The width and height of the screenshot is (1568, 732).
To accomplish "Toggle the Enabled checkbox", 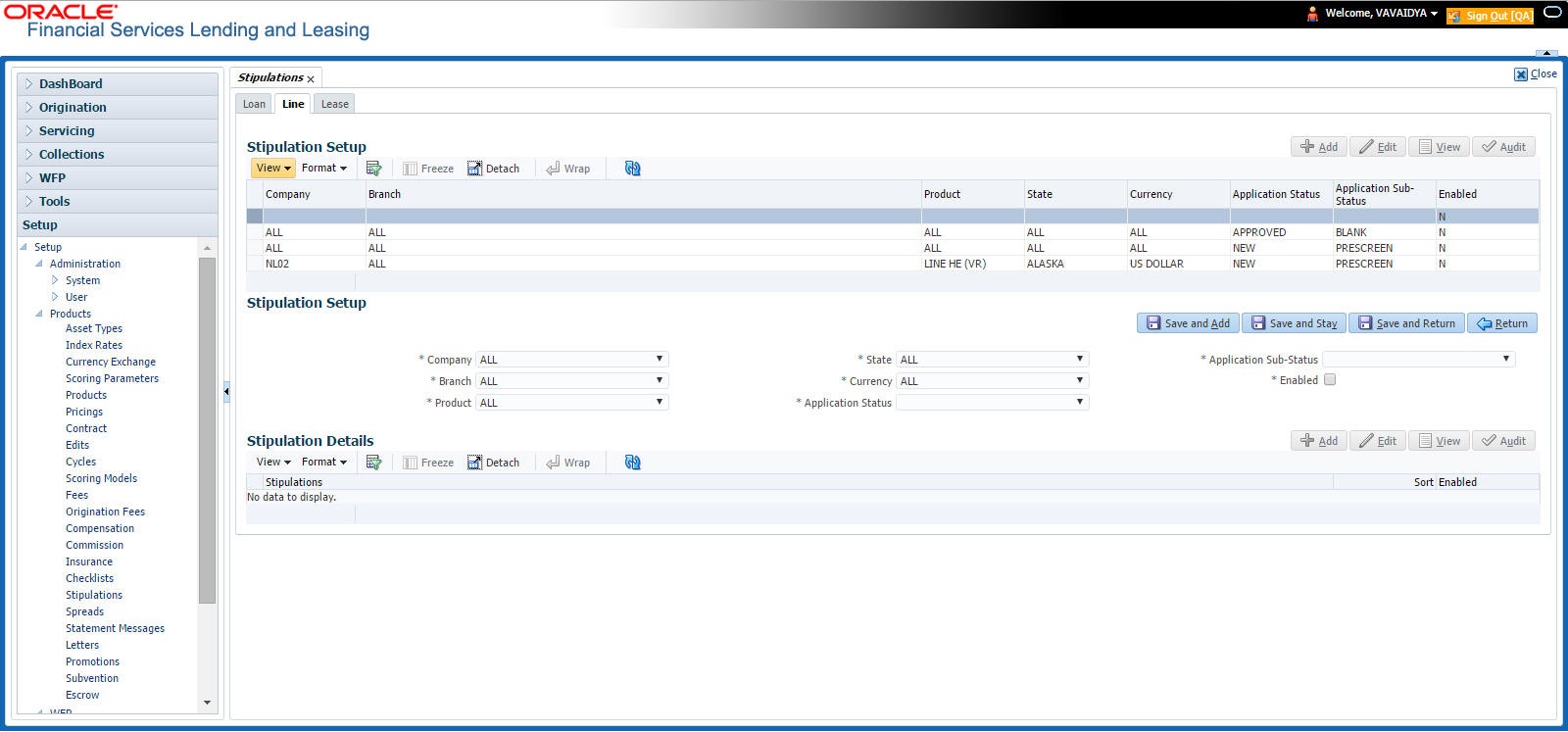I will coord(1330,380).
